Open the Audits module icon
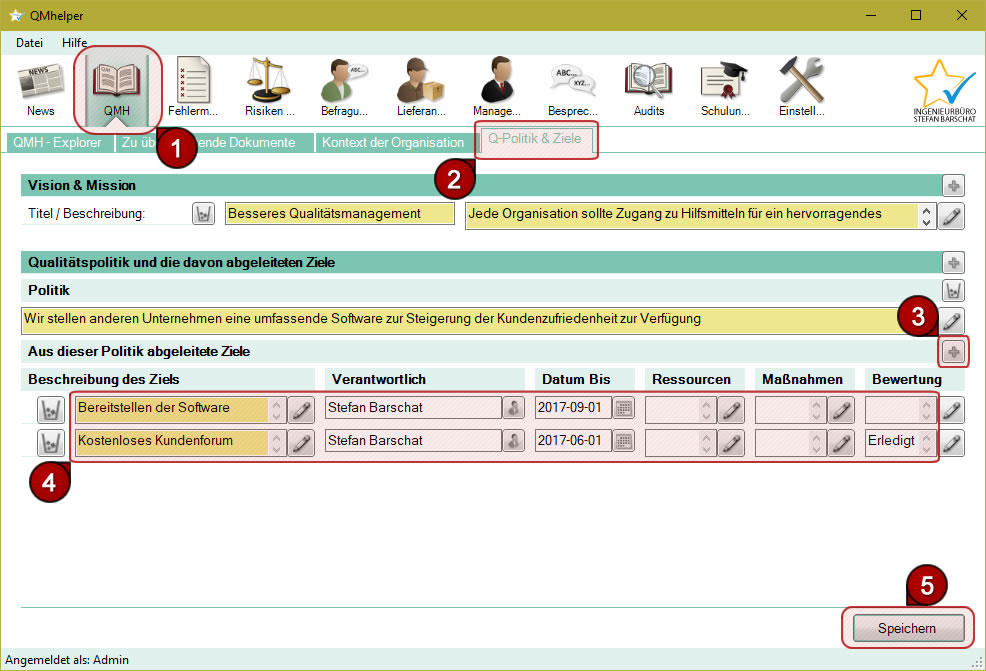The width and height of the screenshot is (986, 671). pos(648,87)
